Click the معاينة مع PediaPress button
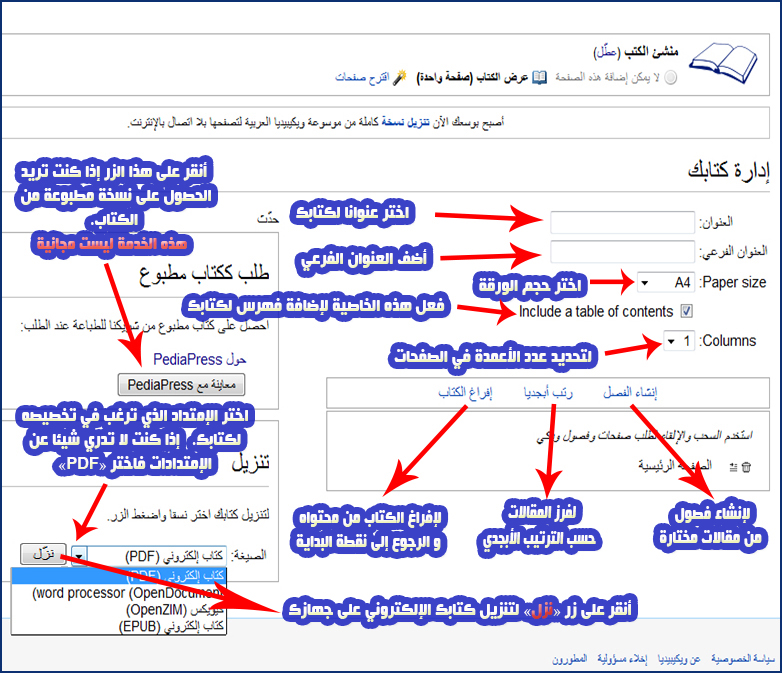Image resolution: width=782 pixels, height=673 pixels. (182, 385)
